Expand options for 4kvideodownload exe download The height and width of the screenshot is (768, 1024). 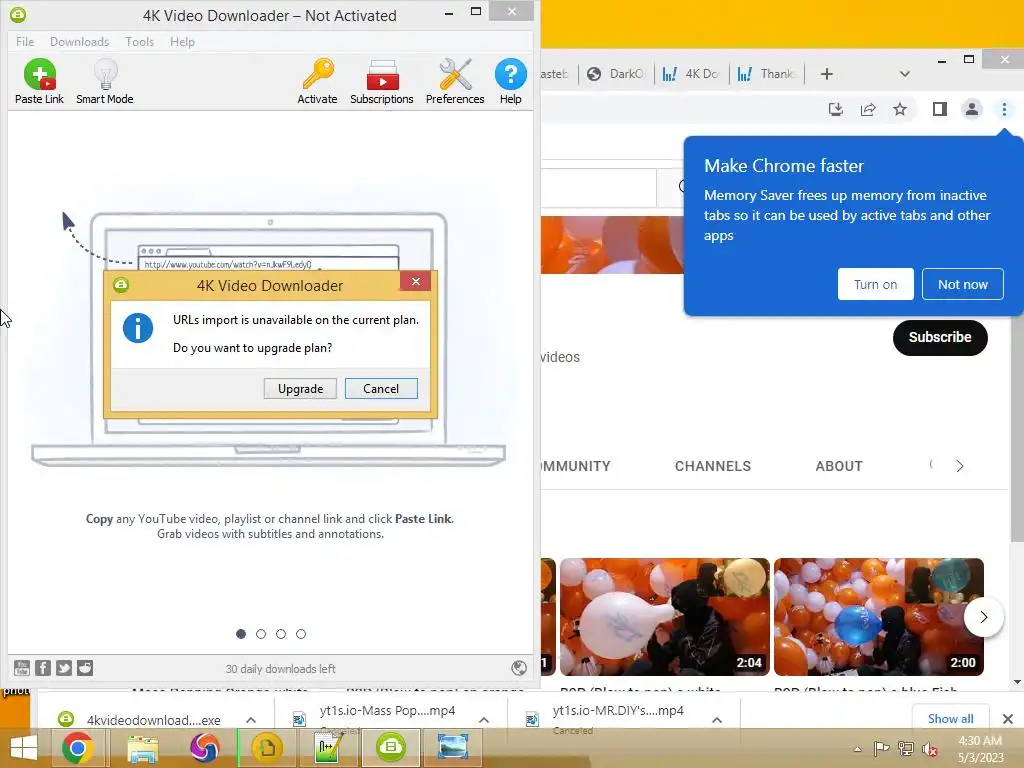click(x=251, y=720)
